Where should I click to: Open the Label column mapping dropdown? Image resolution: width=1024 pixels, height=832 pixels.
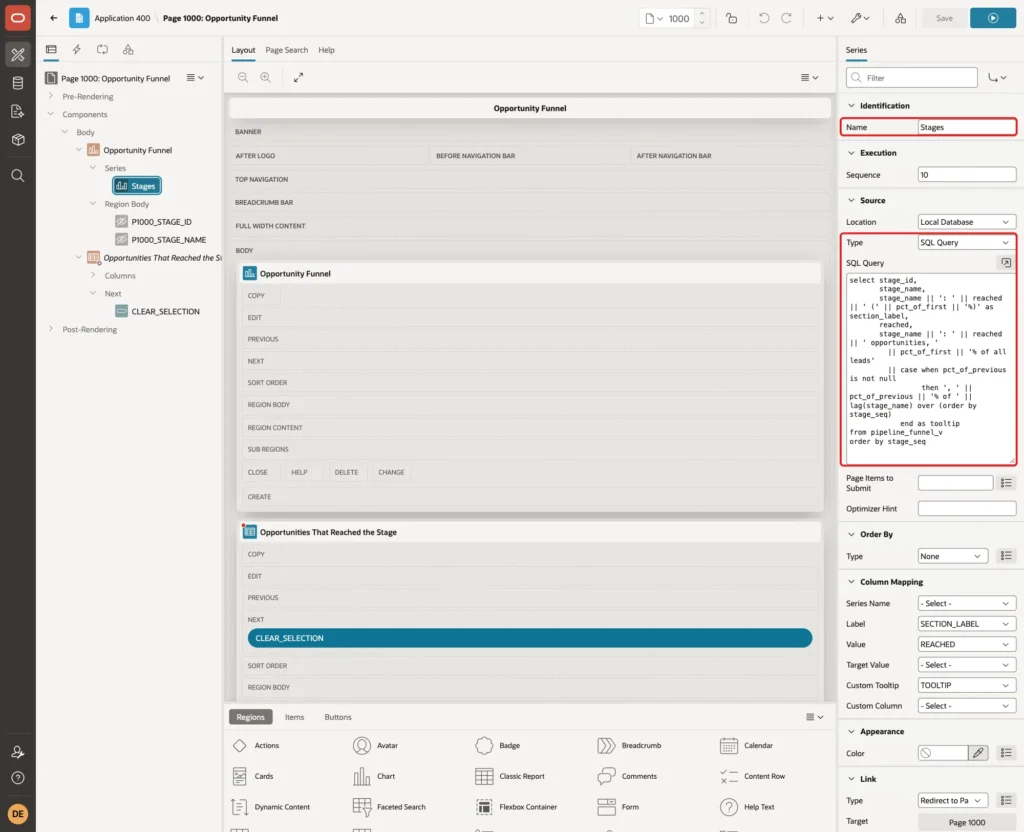click(967, 624)
